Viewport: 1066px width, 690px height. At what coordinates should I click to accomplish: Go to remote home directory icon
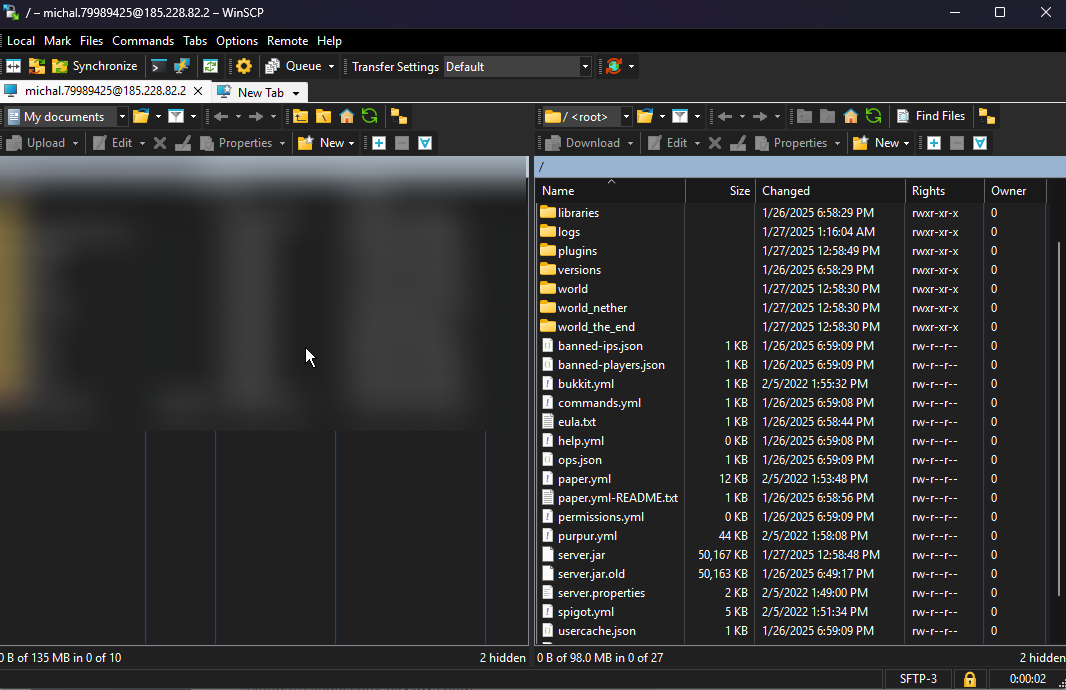pos(850,116)
